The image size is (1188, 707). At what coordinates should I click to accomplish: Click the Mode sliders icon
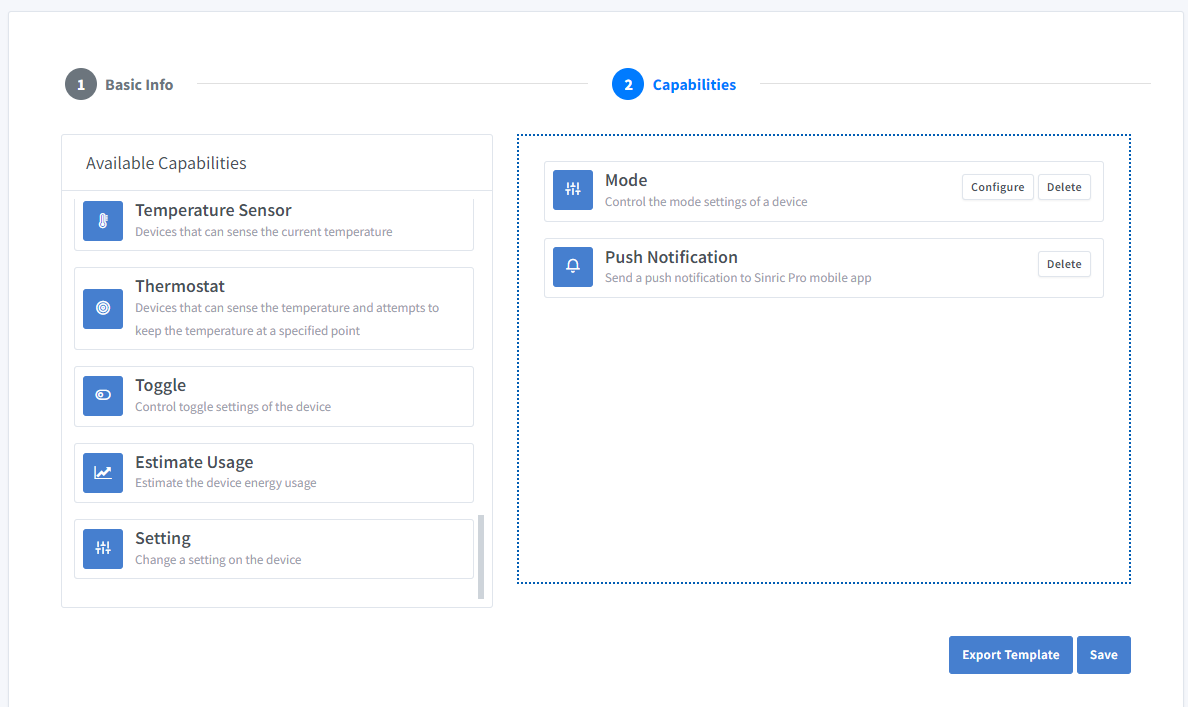pos(573,190)
